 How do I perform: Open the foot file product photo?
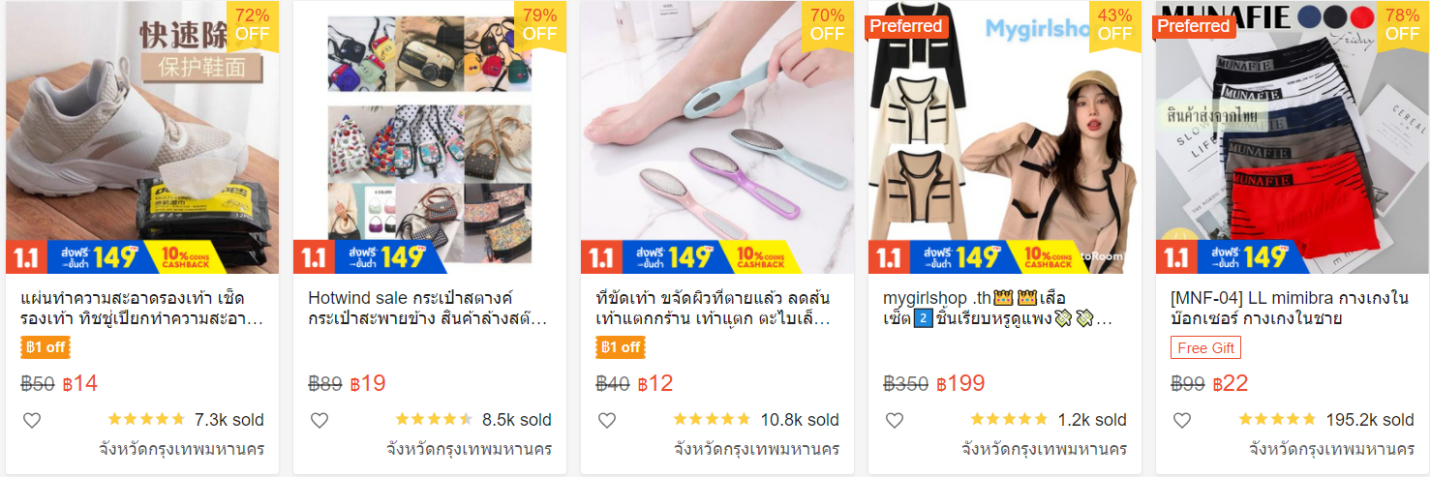click(x=717, y=137)
